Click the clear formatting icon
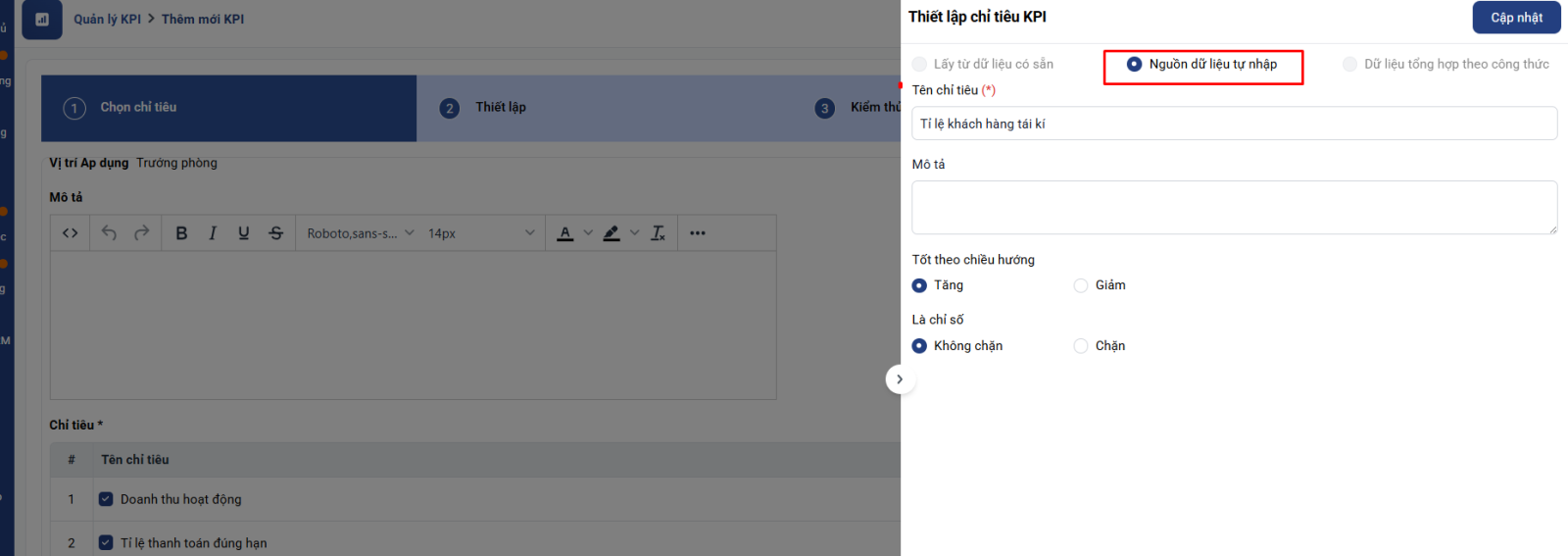Image resolution: width=1568 pixels, height=556 pixels. [x=658, y=233]
